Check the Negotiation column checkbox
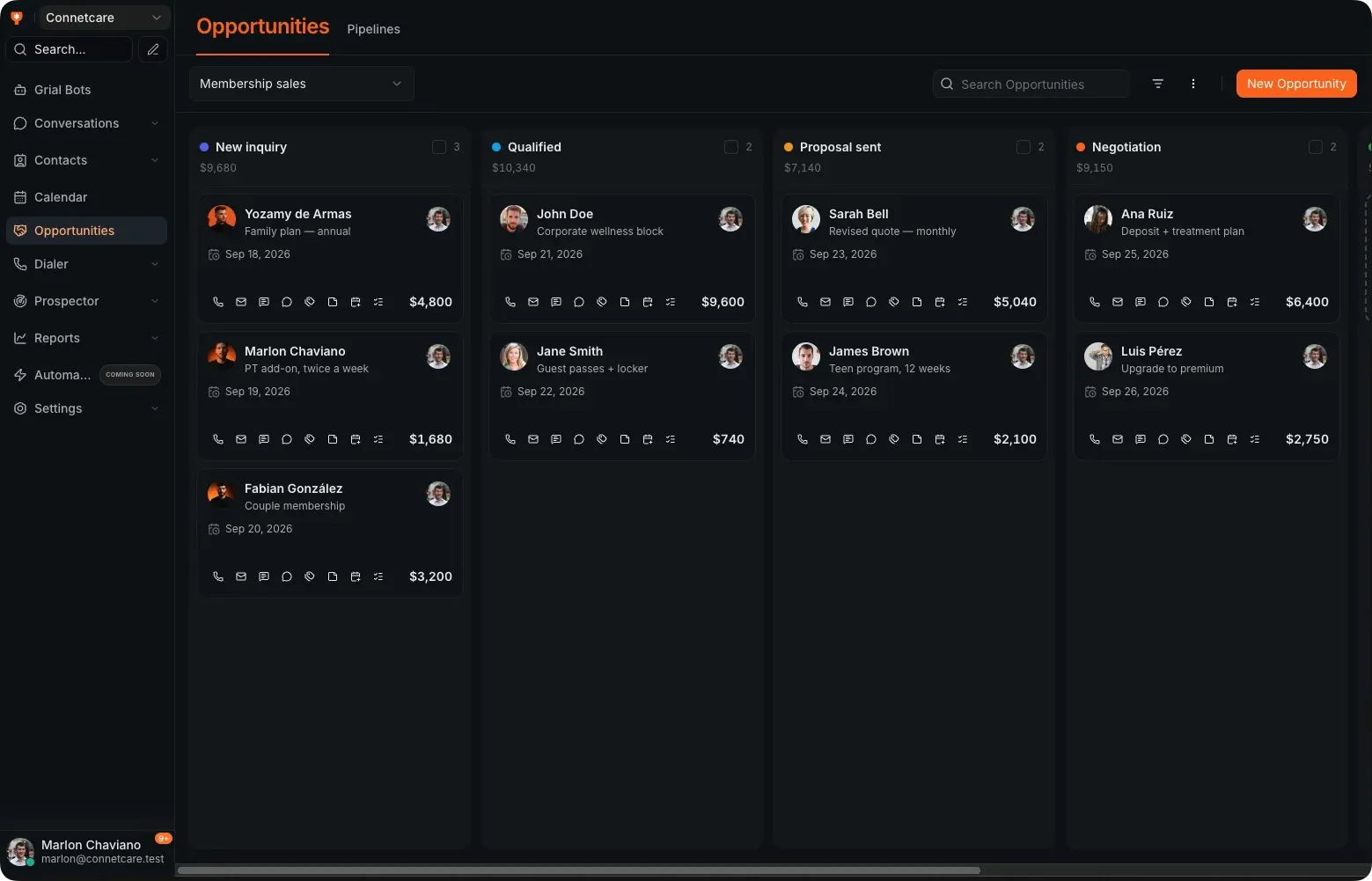1372x881 pixels. 1316,147
